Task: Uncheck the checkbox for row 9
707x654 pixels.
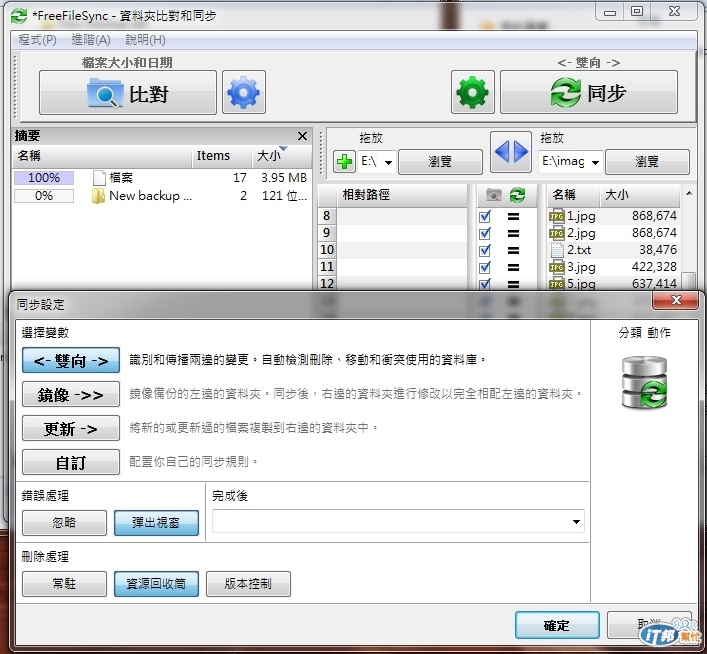Action: coord(485,234)
